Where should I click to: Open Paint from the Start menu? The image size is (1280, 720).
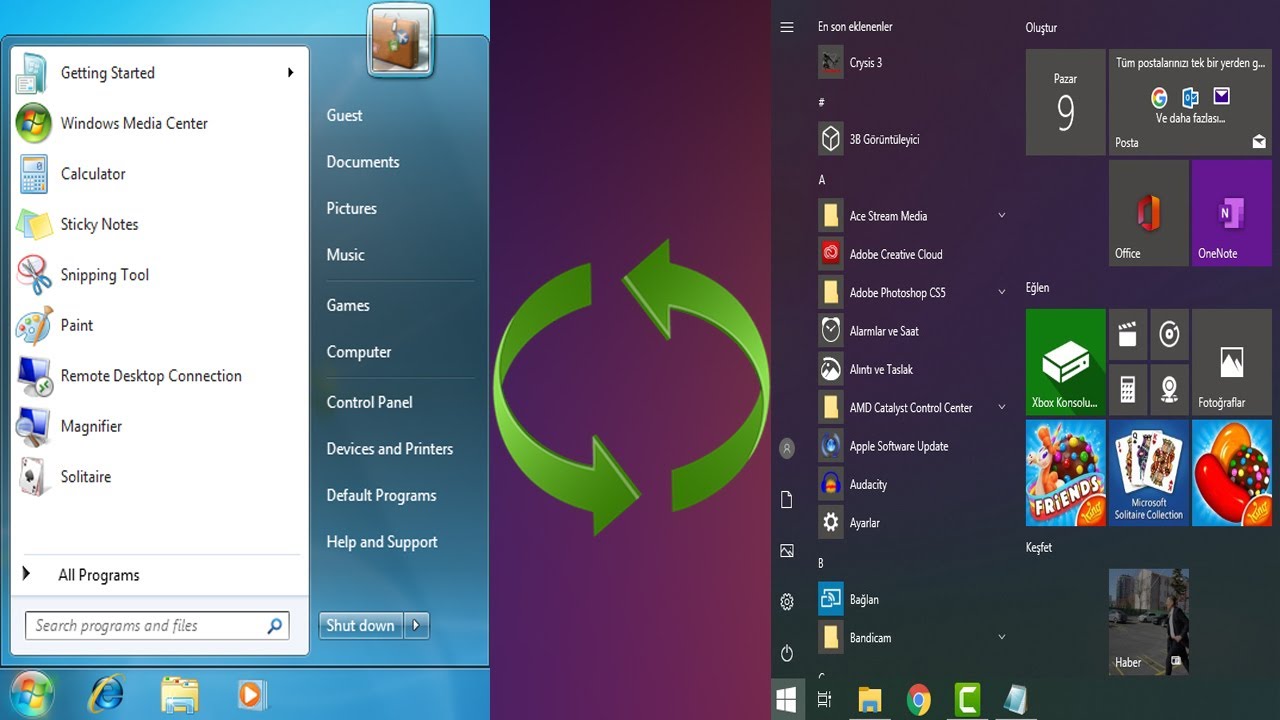76,325
